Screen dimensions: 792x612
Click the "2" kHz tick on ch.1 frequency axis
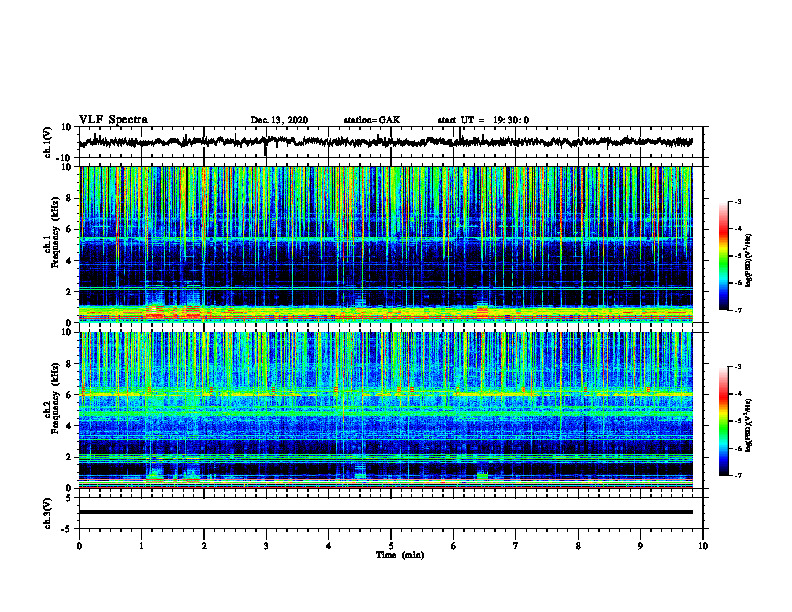(x=69, y=292)
